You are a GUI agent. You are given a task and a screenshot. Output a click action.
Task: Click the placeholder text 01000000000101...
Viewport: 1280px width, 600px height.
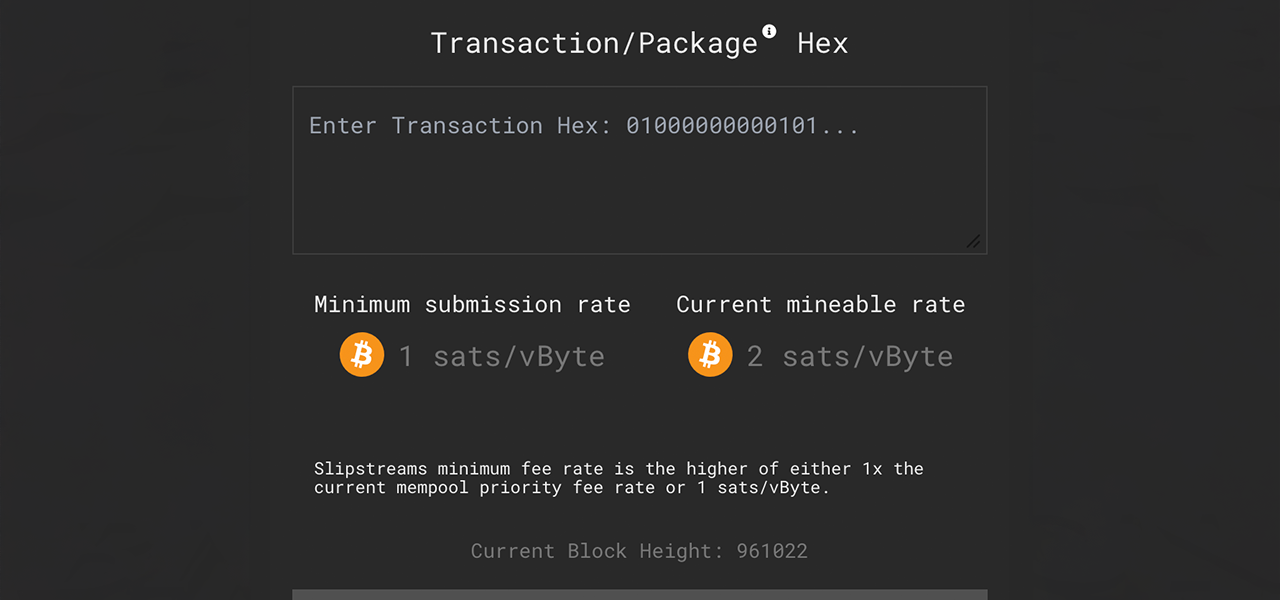(743, 125)
